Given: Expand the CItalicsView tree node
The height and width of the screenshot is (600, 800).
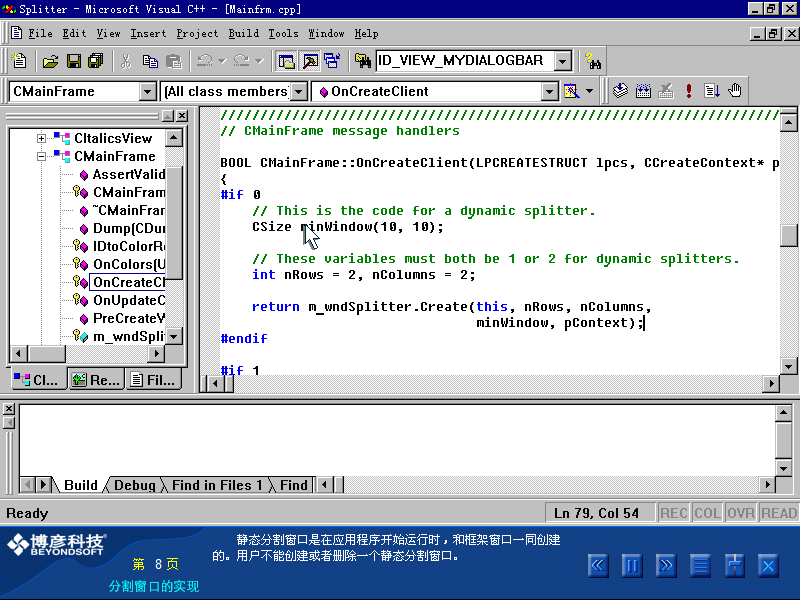Looking at the screenshot, I should pos(42,138).
